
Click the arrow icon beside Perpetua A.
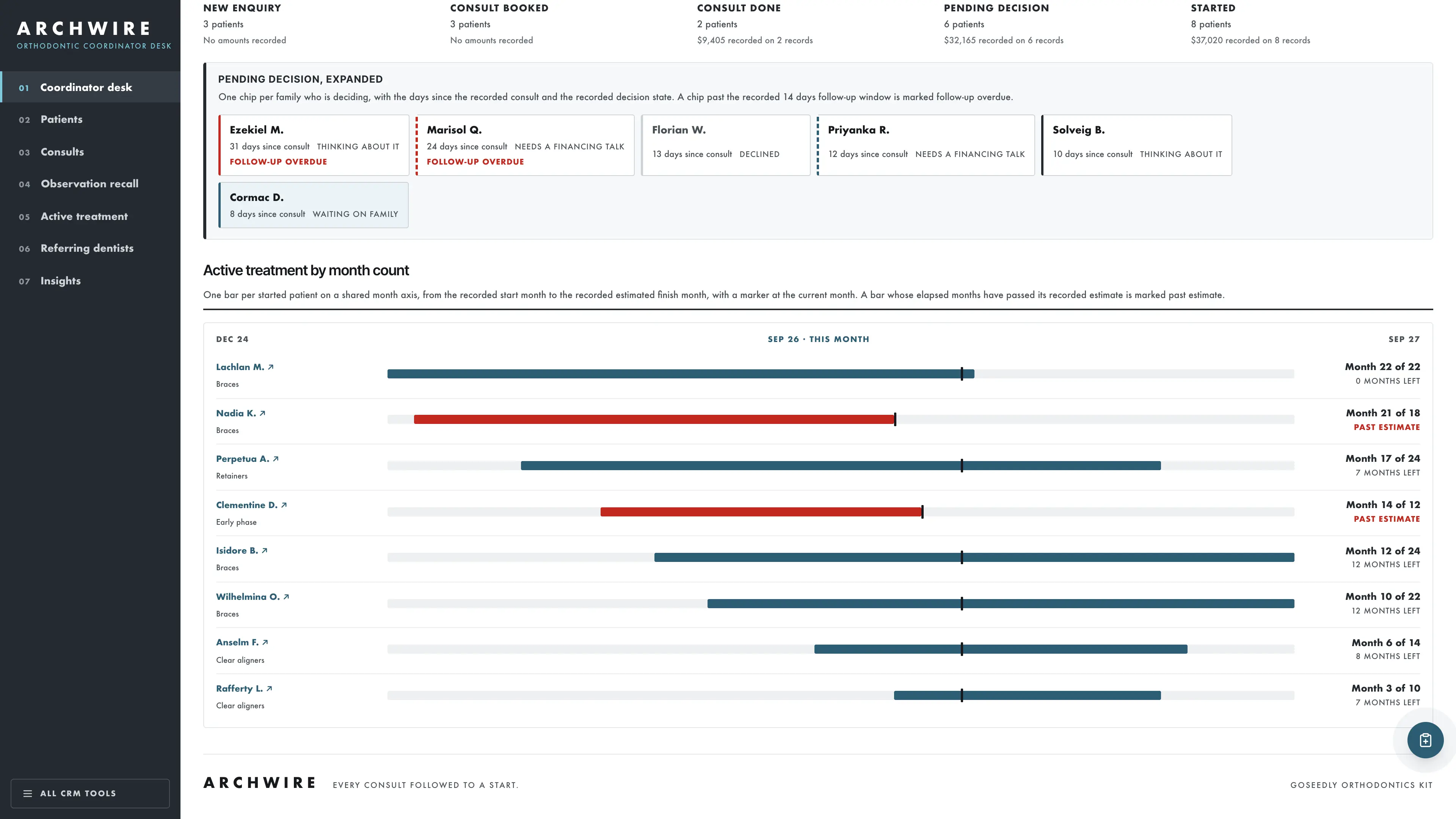276,459
